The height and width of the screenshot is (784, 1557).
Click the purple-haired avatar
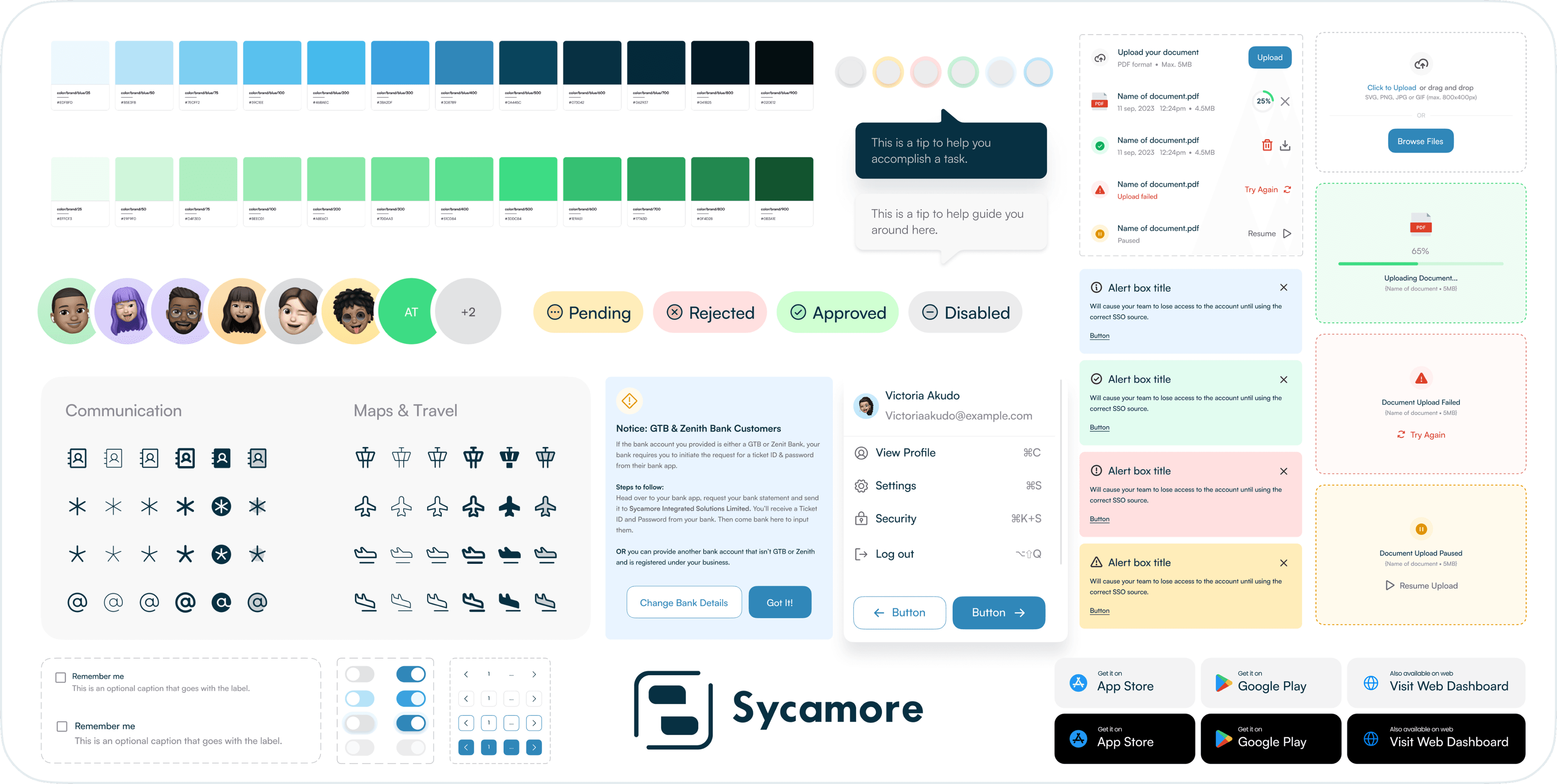pos(127,312)
